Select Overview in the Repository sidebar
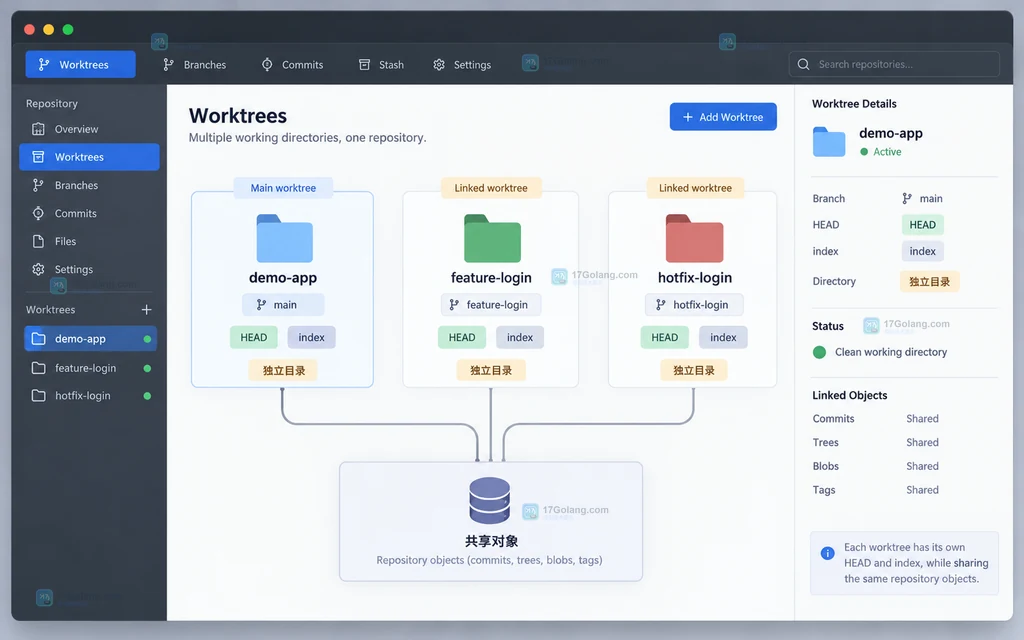1024x640 pixels. point(89,129)
